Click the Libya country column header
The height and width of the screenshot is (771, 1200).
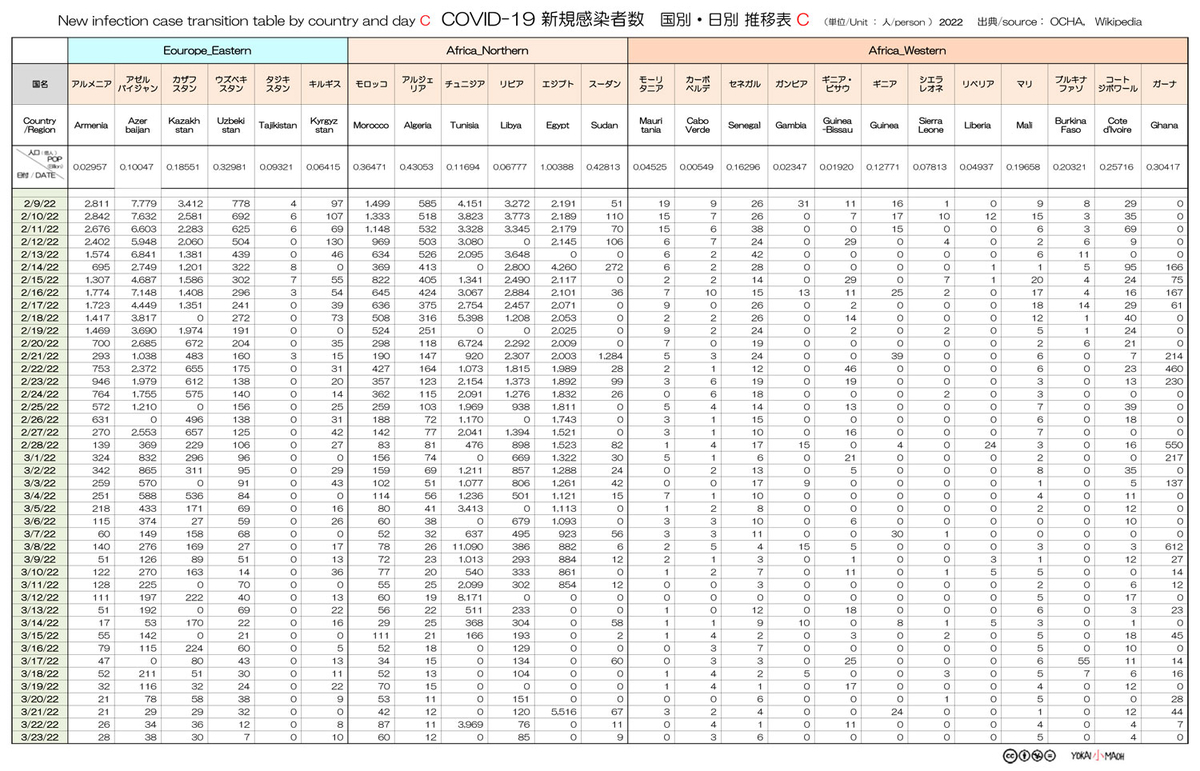click(510, 126)
